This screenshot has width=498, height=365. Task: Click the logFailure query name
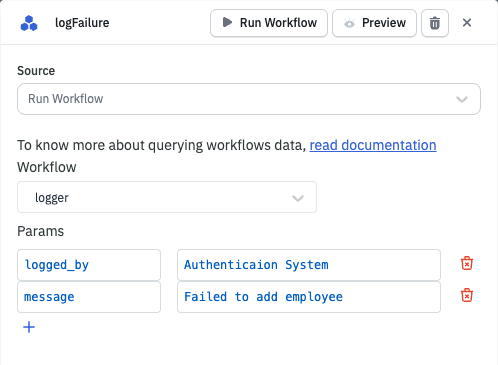[82, 23]
